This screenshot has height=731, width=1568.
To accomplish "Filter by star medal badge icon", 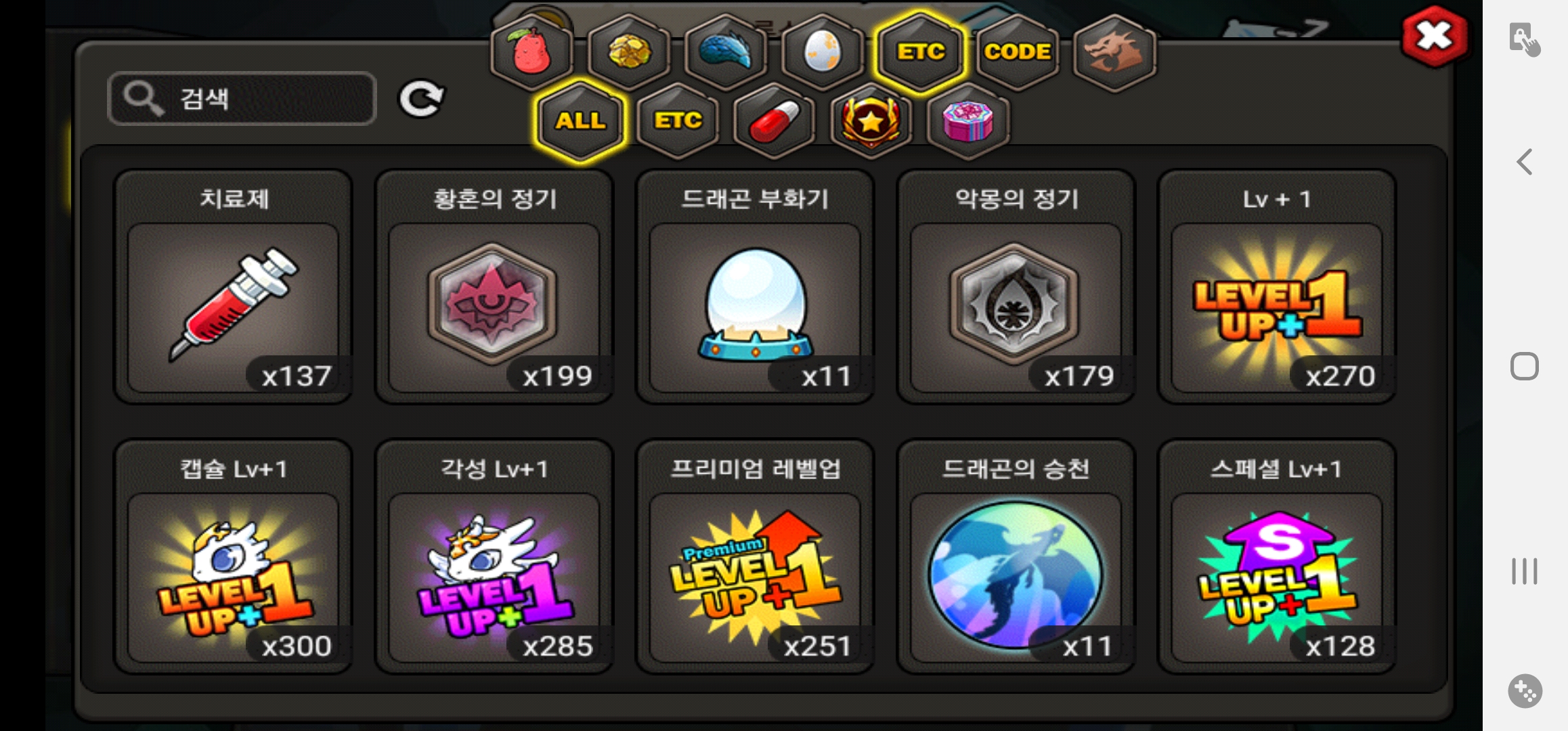I will pos(871,121).
